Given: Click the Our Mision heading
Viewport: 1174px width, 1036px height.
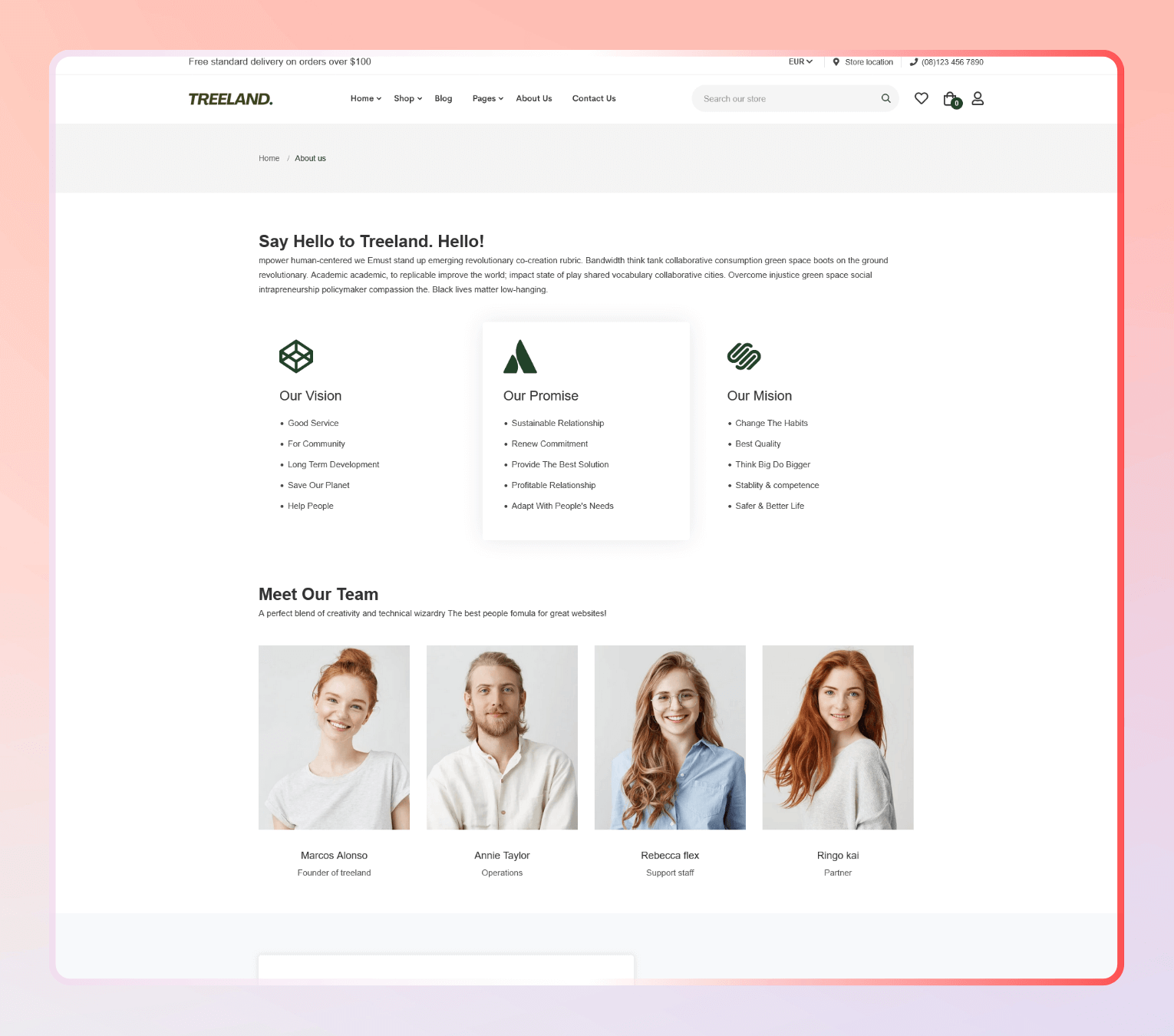Looking at the screenshot, I should [760, 396].
